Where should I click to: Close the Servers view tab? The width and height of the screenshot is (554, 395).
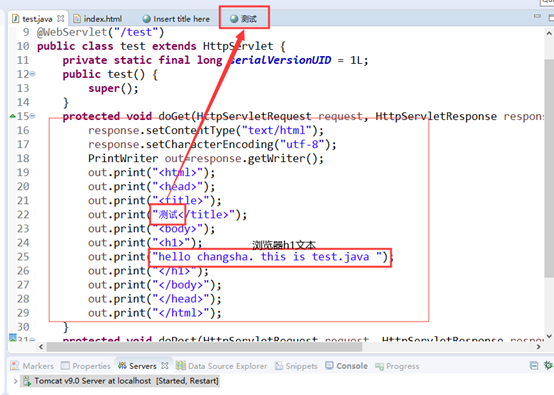point(165,366)
